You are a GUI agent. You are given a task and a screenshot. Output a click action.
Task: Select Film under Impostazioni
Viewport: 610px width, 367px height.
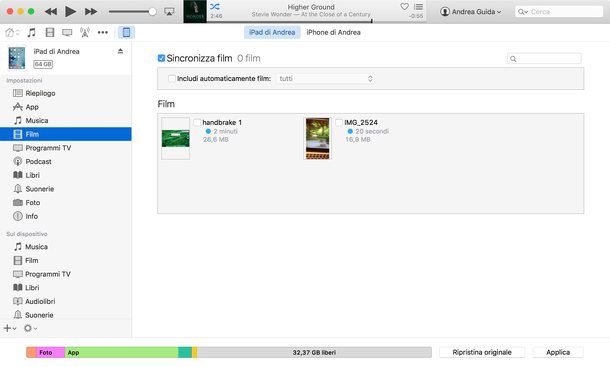pyautogui.click(x=66, y=134)
